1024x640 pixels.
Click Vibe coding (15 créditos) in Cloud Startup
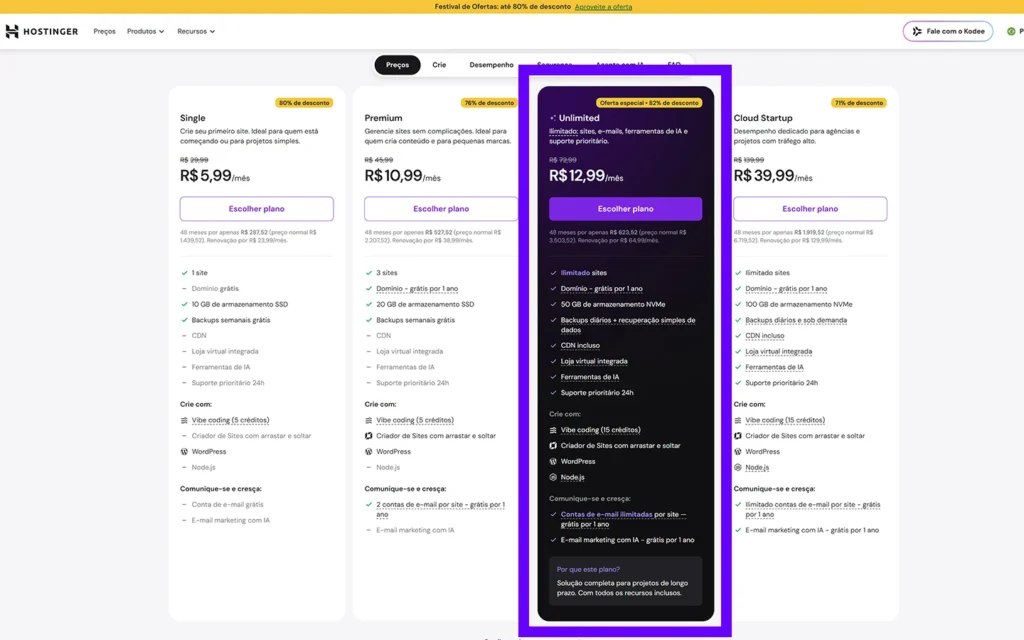point(785,420)
